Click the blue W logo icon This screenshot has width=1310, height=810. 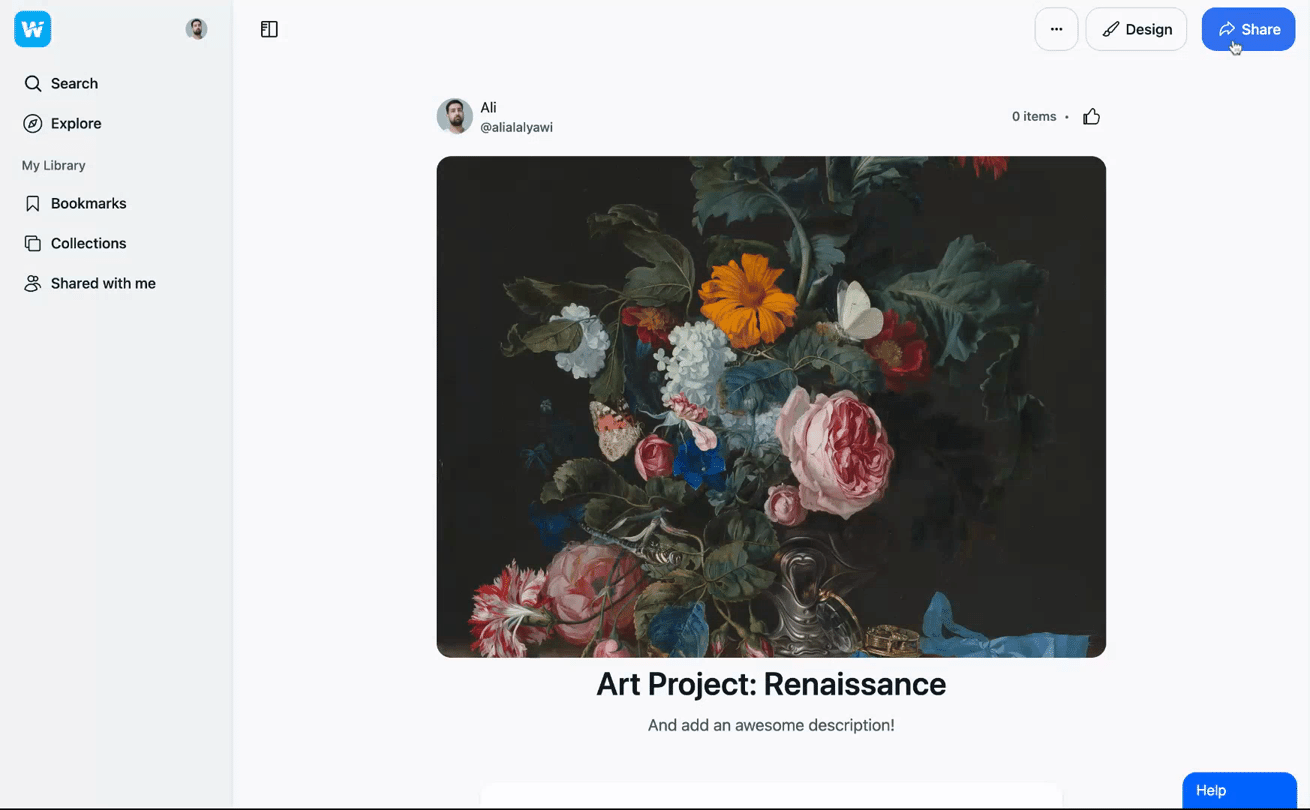32,29
